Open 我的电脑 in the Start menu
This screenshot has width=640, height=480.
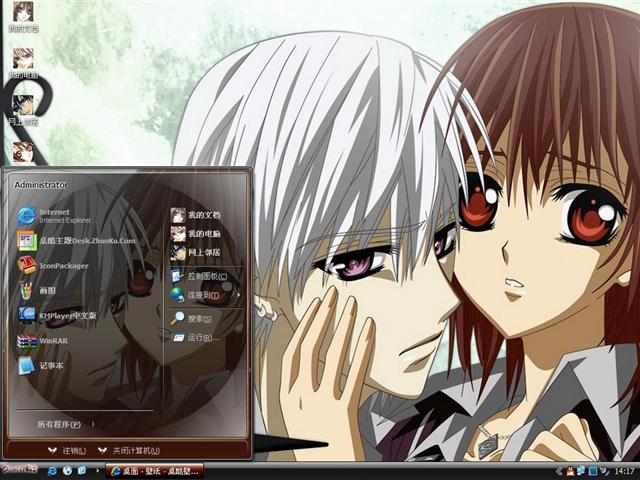(x=196, y=234)
